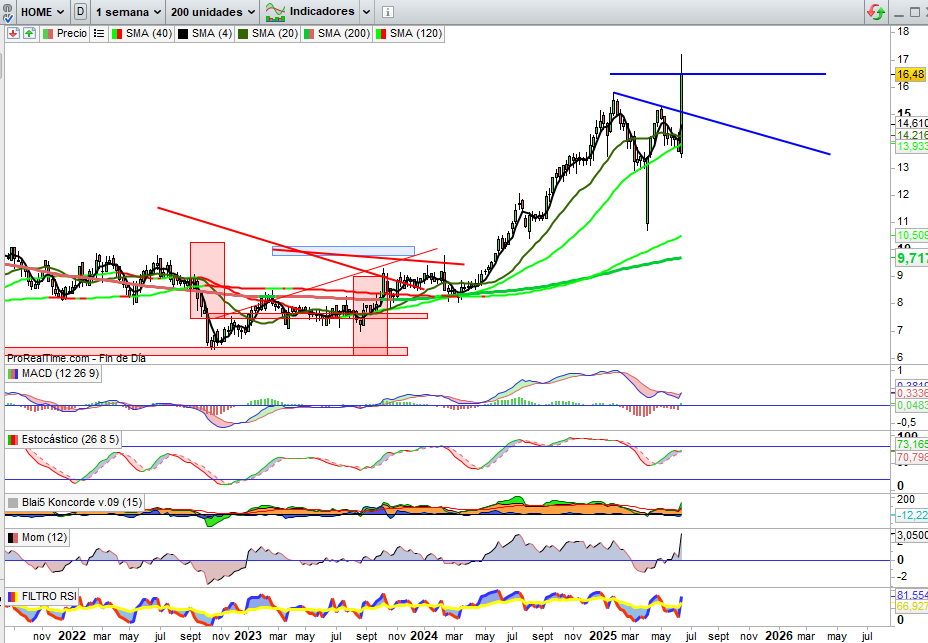Click the gray Koncorde swatch icon
The image size is (928, 643).
12,502
